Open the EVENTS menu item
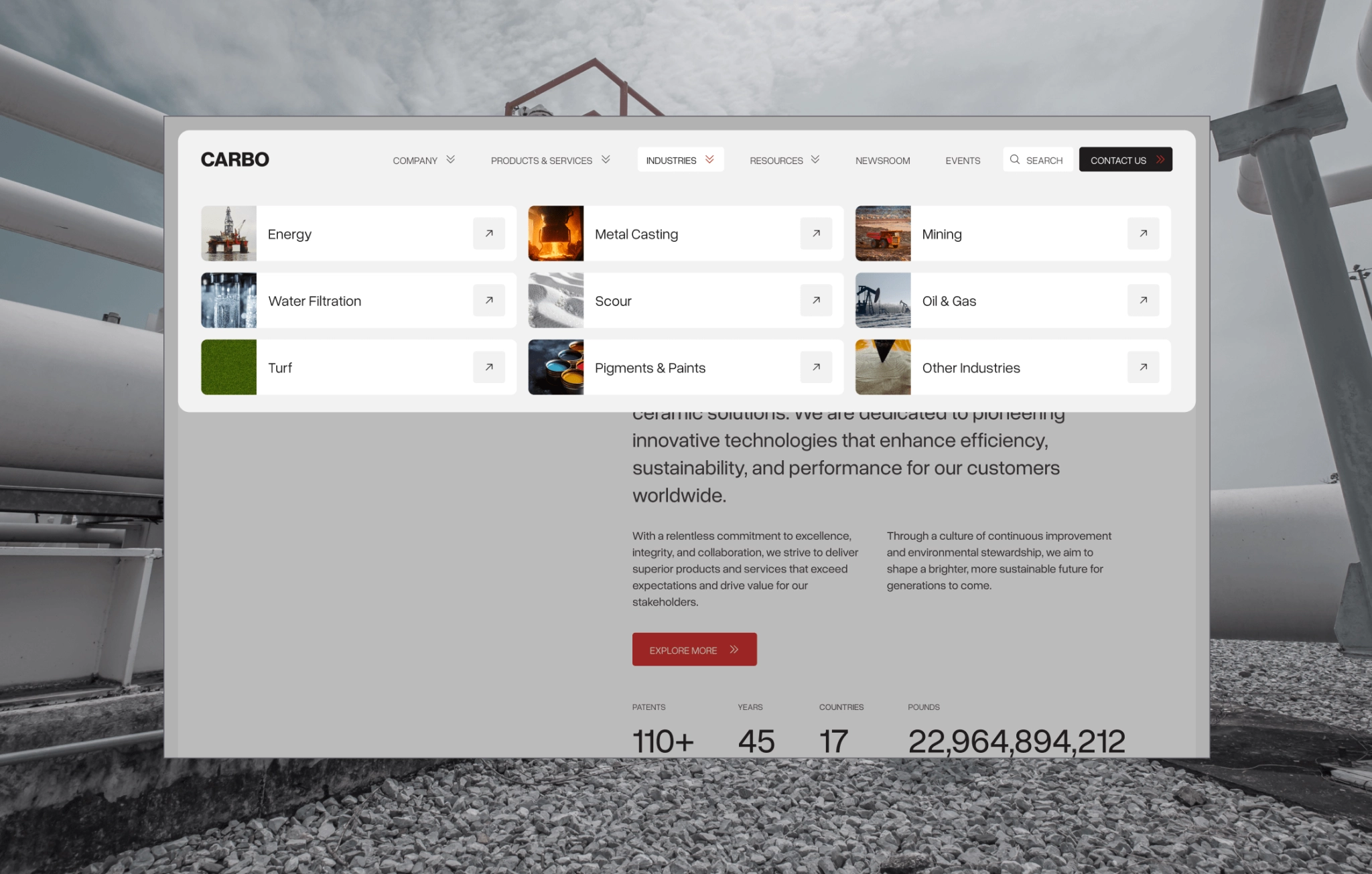 click(x=963, y=160)
